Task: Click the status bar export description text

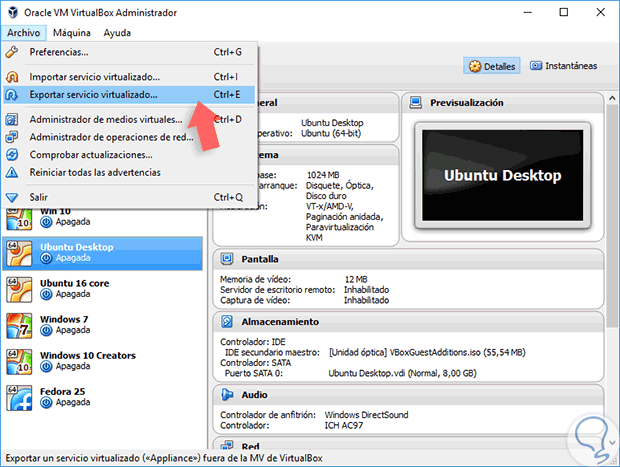Action: [x=164, y=458]
